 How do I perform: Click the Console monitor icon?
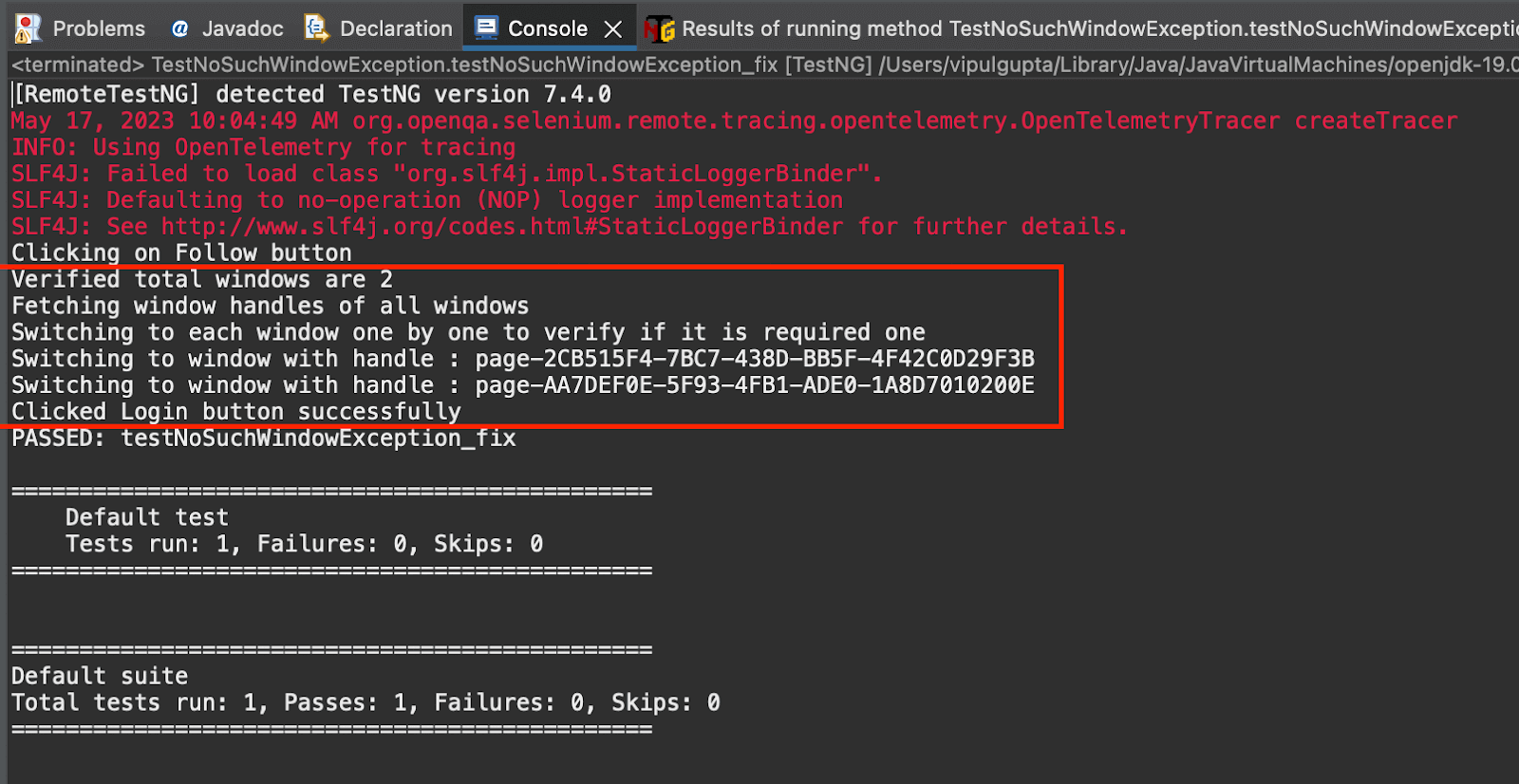(x=486, y=27)
